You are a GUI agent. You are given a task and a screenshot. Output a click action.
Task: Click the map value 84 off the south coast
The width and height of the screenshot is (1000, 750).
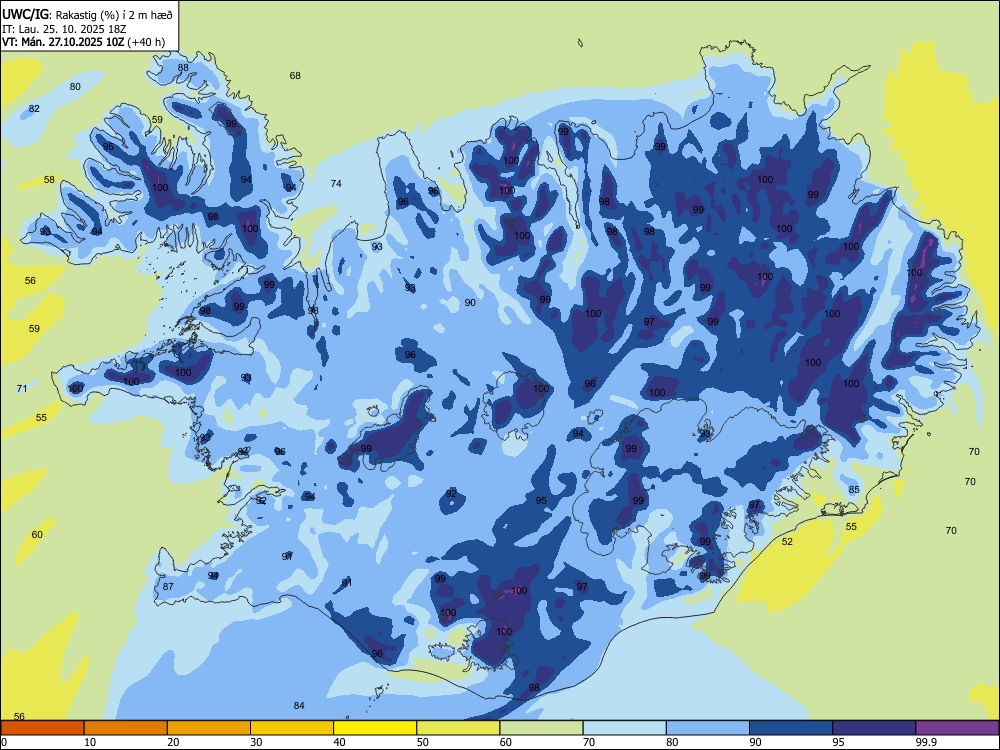pos(299,705)
